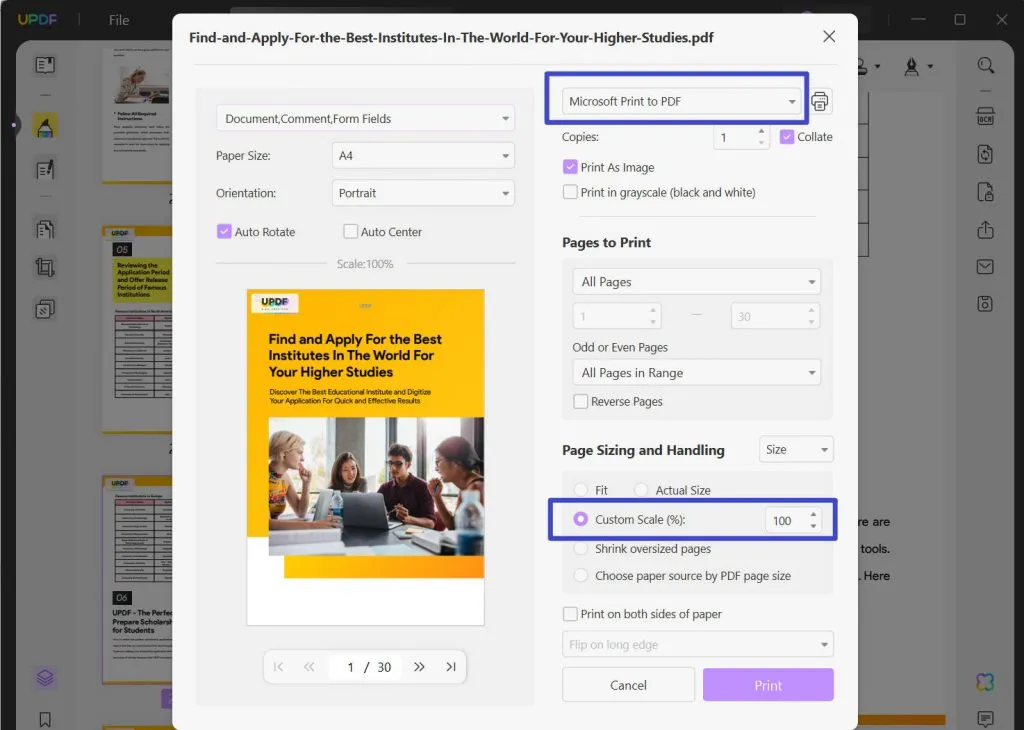Toggle the Collate checkbox

pyautogui.click(x=787, y=136)
